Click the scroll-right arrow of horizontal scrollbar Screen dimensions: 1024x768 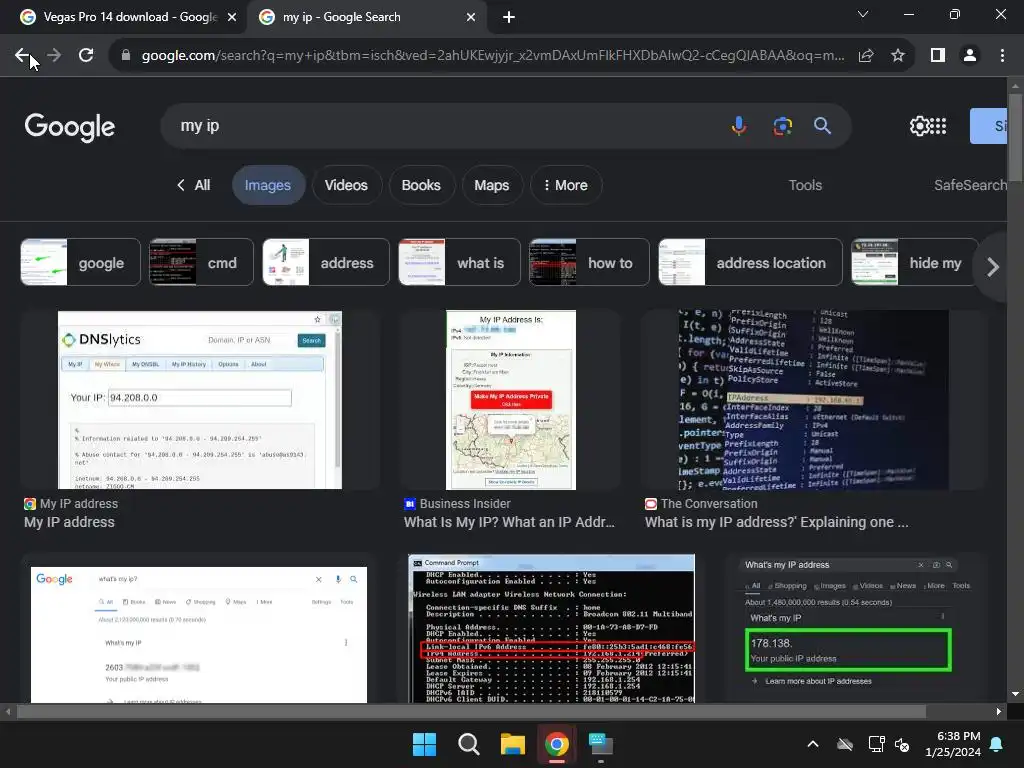click(x=999, y=712)
